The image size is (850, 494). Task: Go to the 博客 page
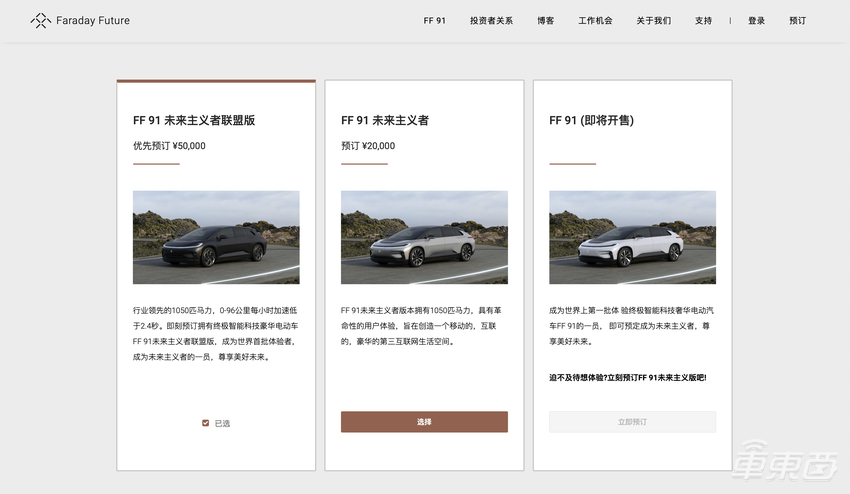click(x=545, y=21)
